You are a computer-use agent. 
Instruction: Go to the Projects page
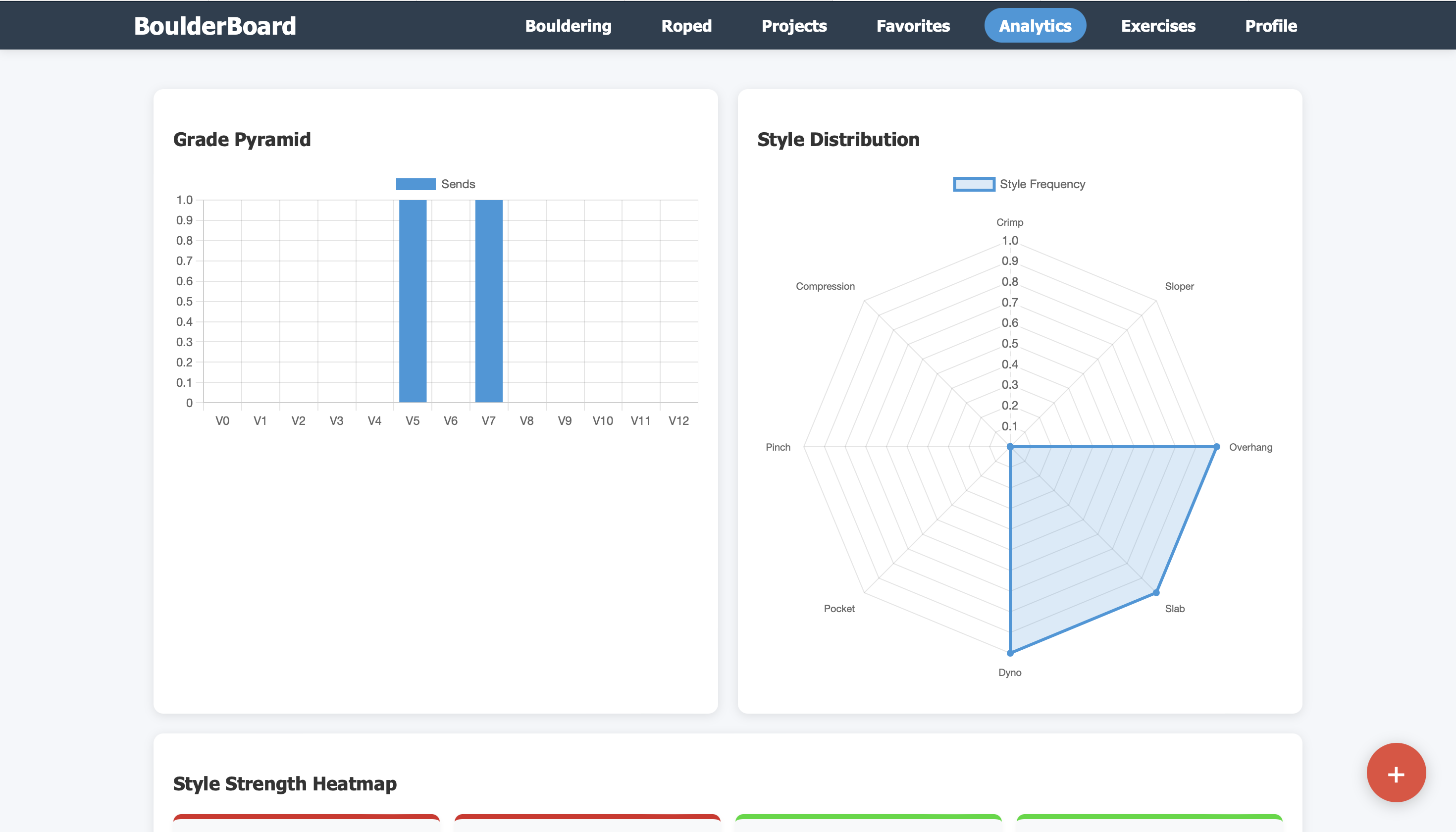794,26
